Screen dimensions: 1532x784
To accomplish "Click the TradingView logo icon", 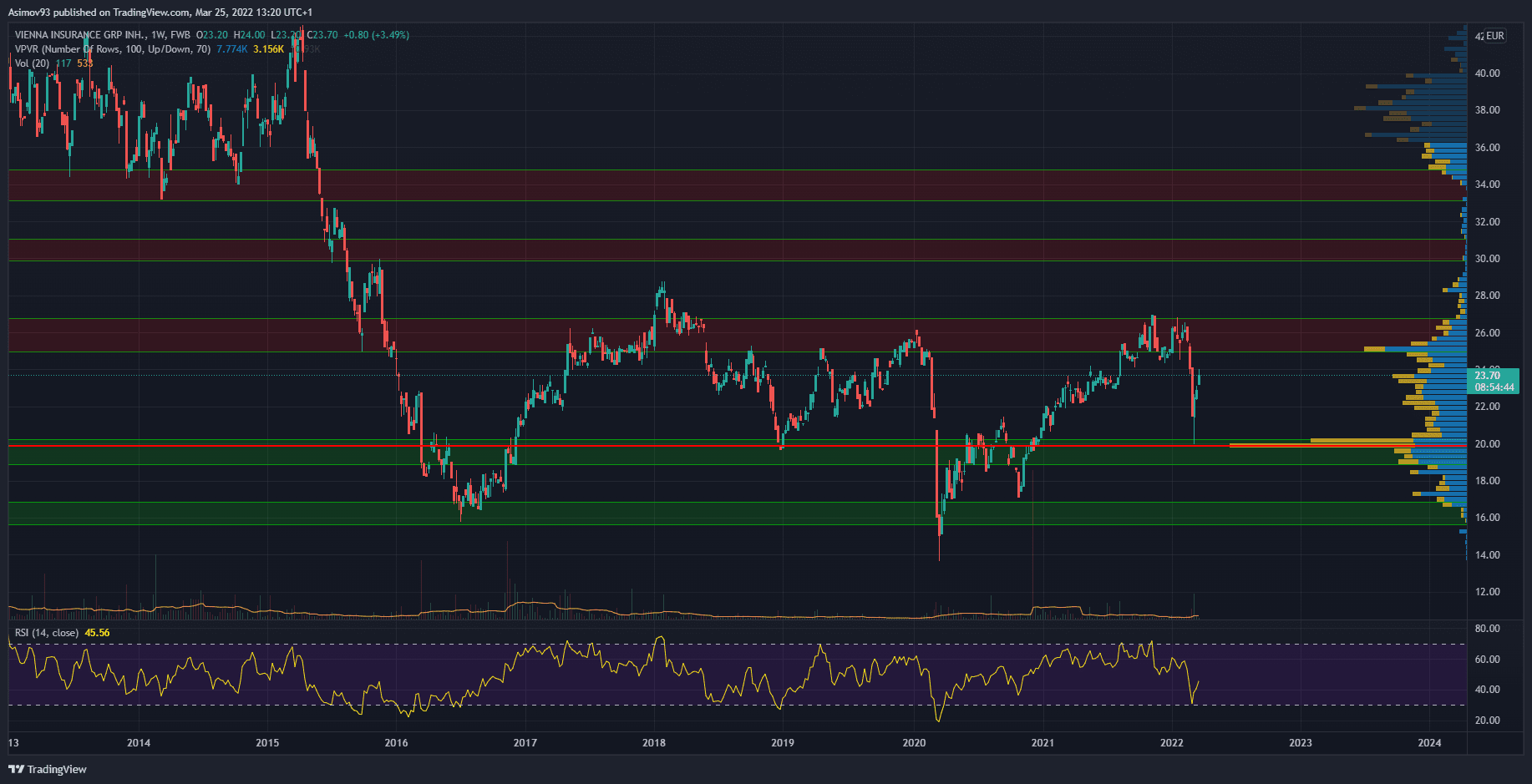I will pyautogui.click(x=16, y=769).
